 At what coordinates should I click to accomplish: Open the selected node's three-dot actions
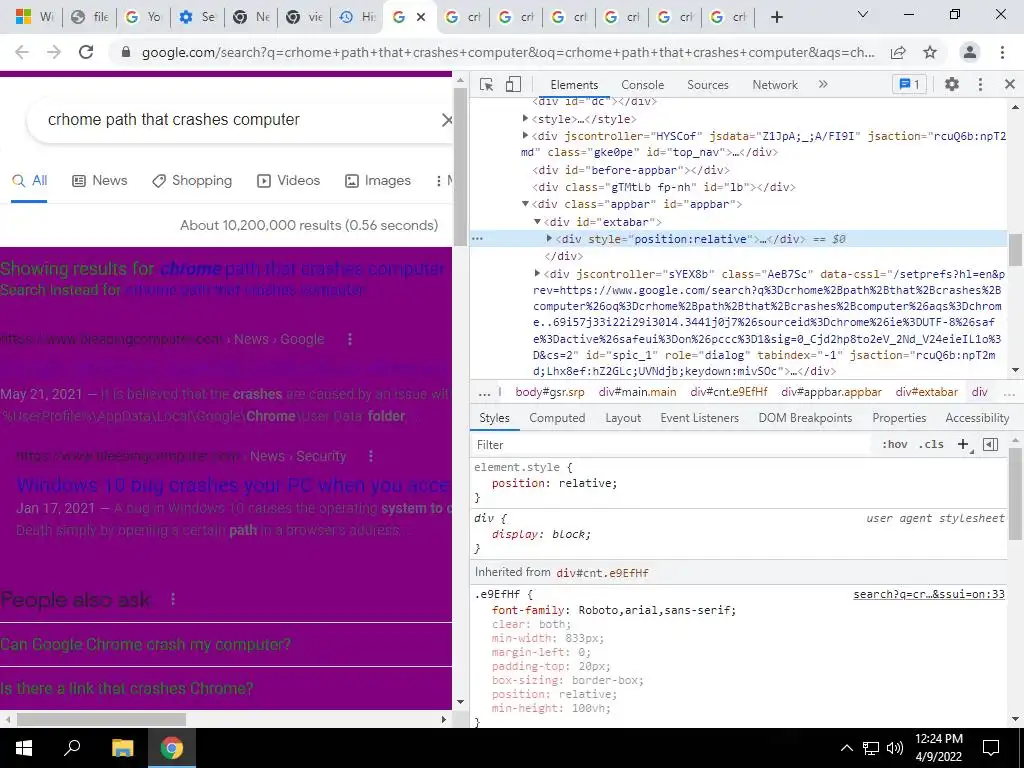pos(477,239)
